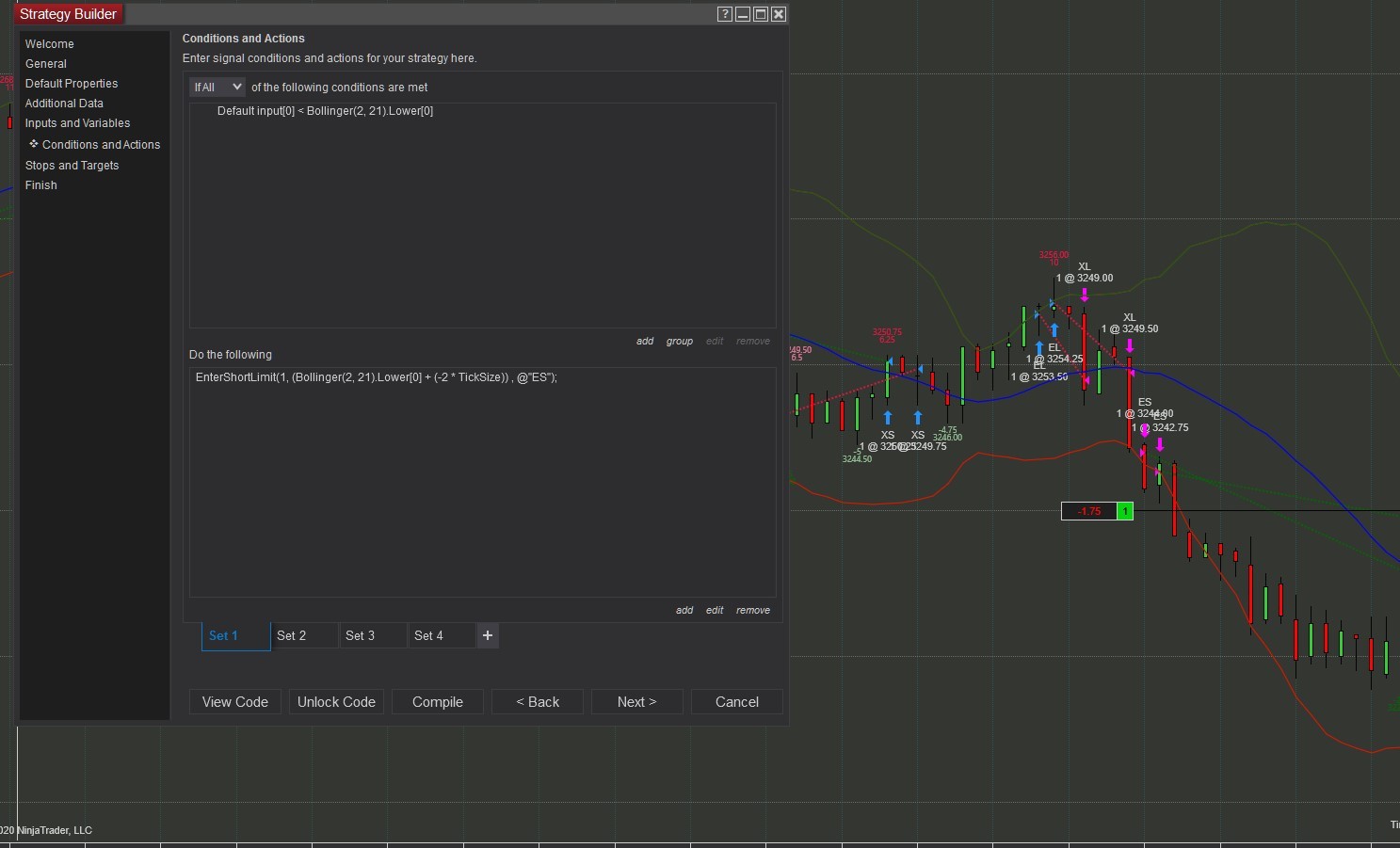The image size is (1400, 848).
Task: Open the Stops and Targets step
Action: click(x=72, y=166)
